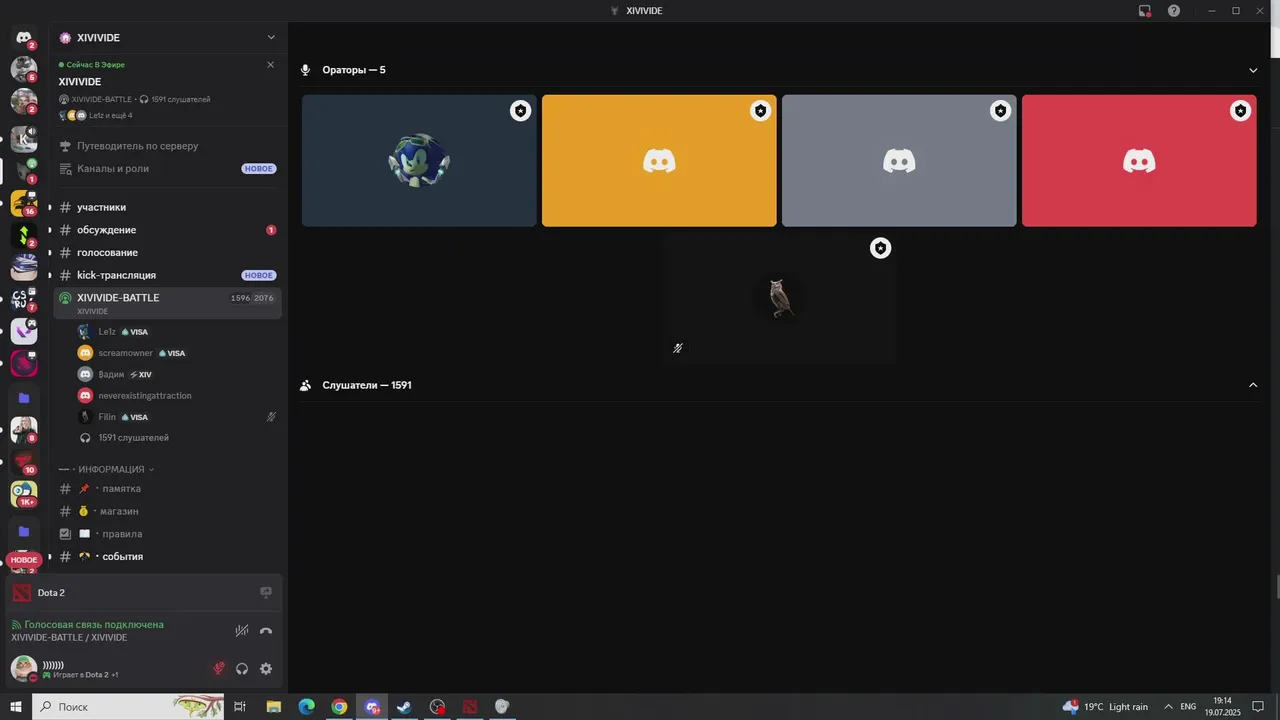Image resolution: width=1280 pixels, height=720 pixels.
Task: Click moderator badge on the orange speaker tile
Action: pyautogui.click(x=761, y=111)
